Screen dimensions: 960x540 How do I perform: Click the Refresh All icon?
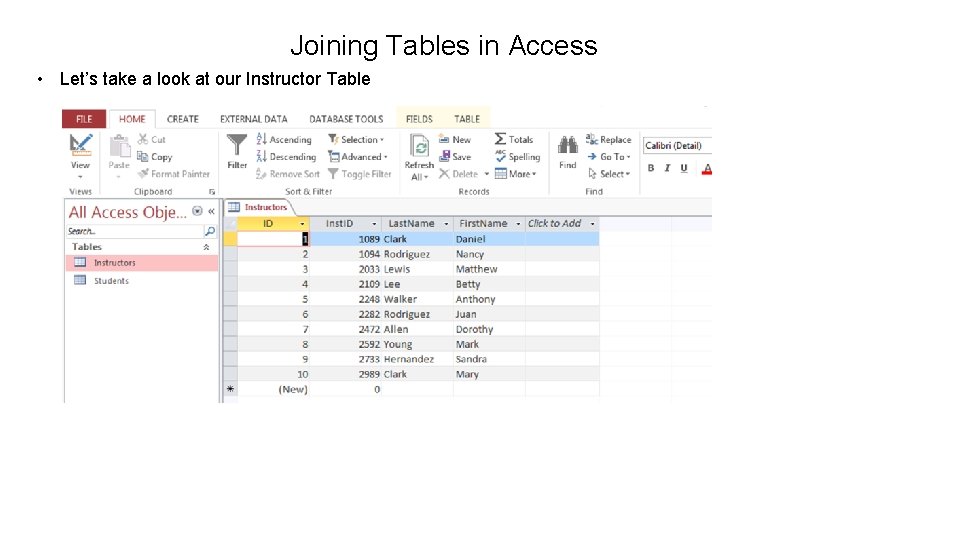point(419,147)
